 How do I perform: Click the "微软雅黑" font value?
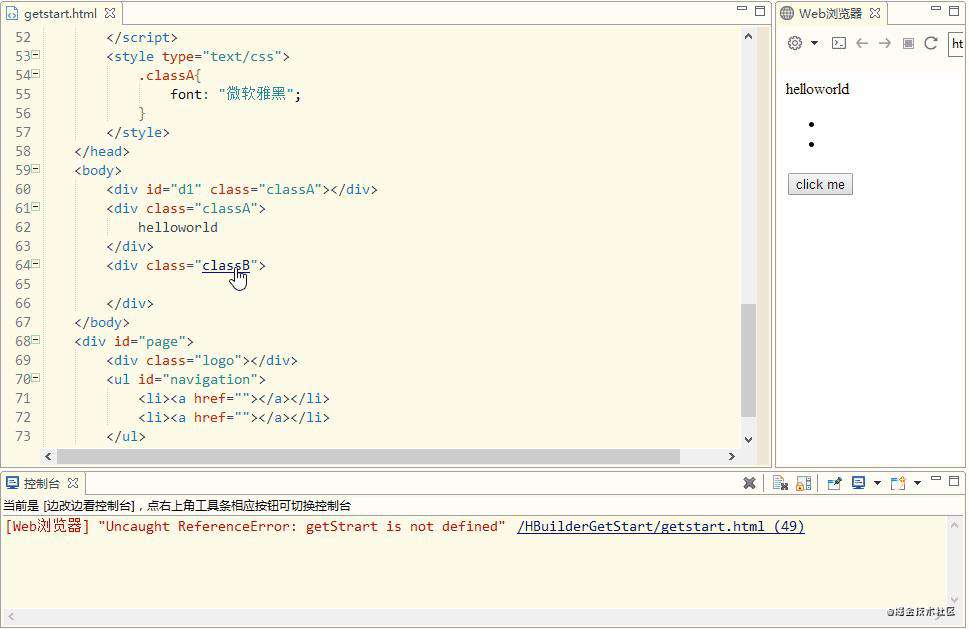tap(256, 94)
